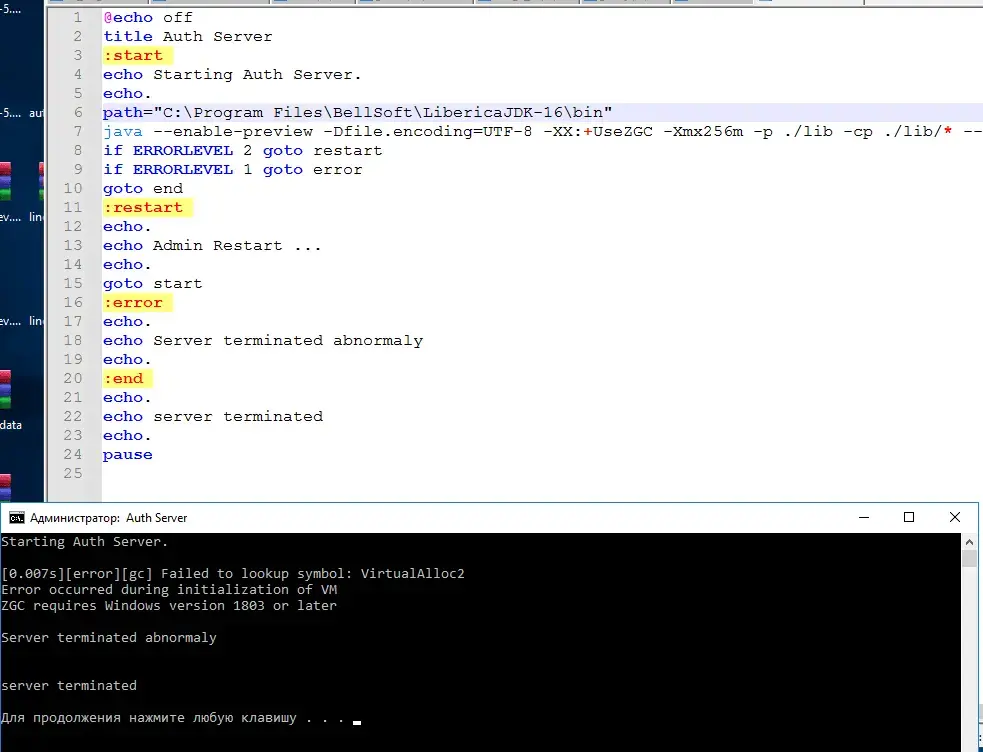Click the 'goto start' line
The height and width of the screenshot is (752, 983).
[152, 283]
